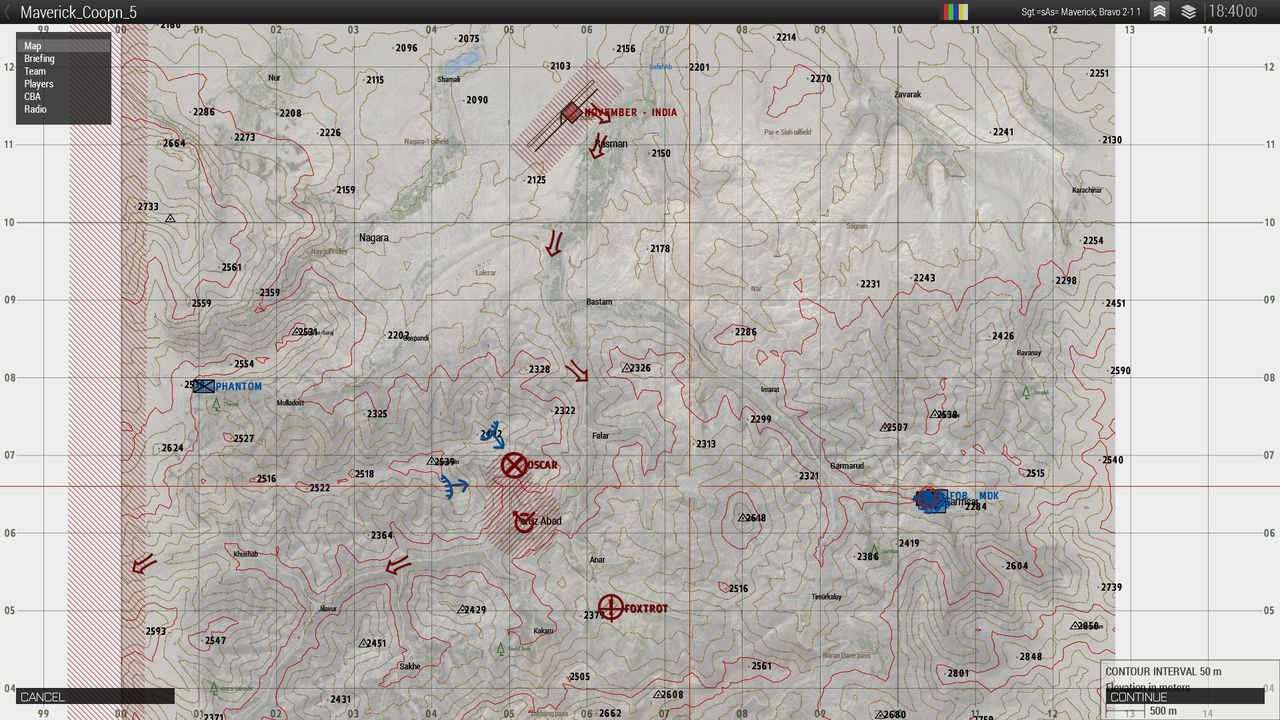The height and width of the screenshot is (720, 1280).
Task: Click the mission clock showing 18:40
Action: (x=1232, y=12)
